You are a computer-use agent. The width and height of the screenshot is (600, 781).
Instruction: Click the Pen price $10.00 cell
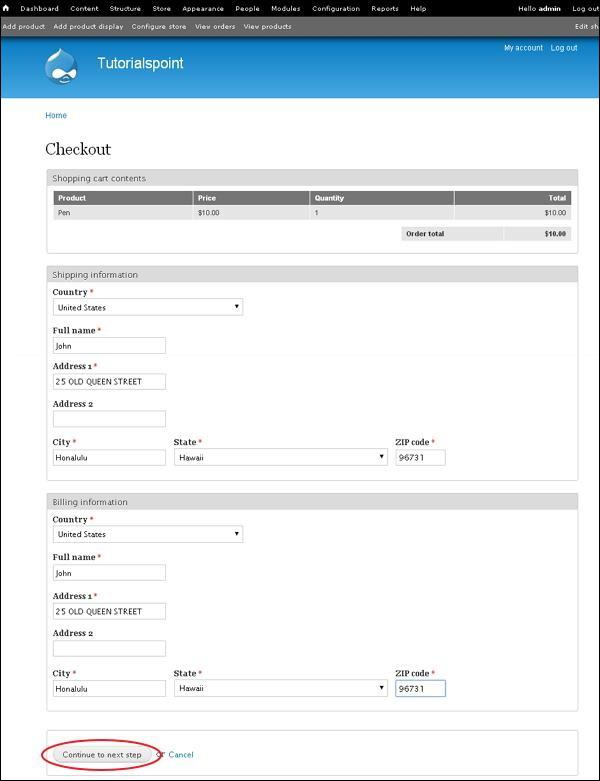point(251,213)
